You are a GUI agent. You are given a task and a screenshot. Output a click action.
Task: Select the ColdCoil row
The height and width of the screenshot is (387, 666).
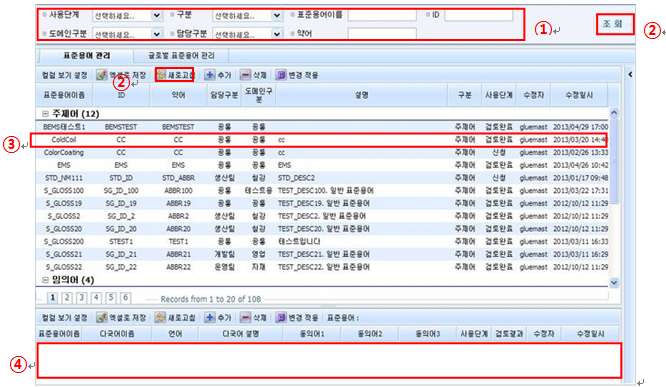point(322,140)
